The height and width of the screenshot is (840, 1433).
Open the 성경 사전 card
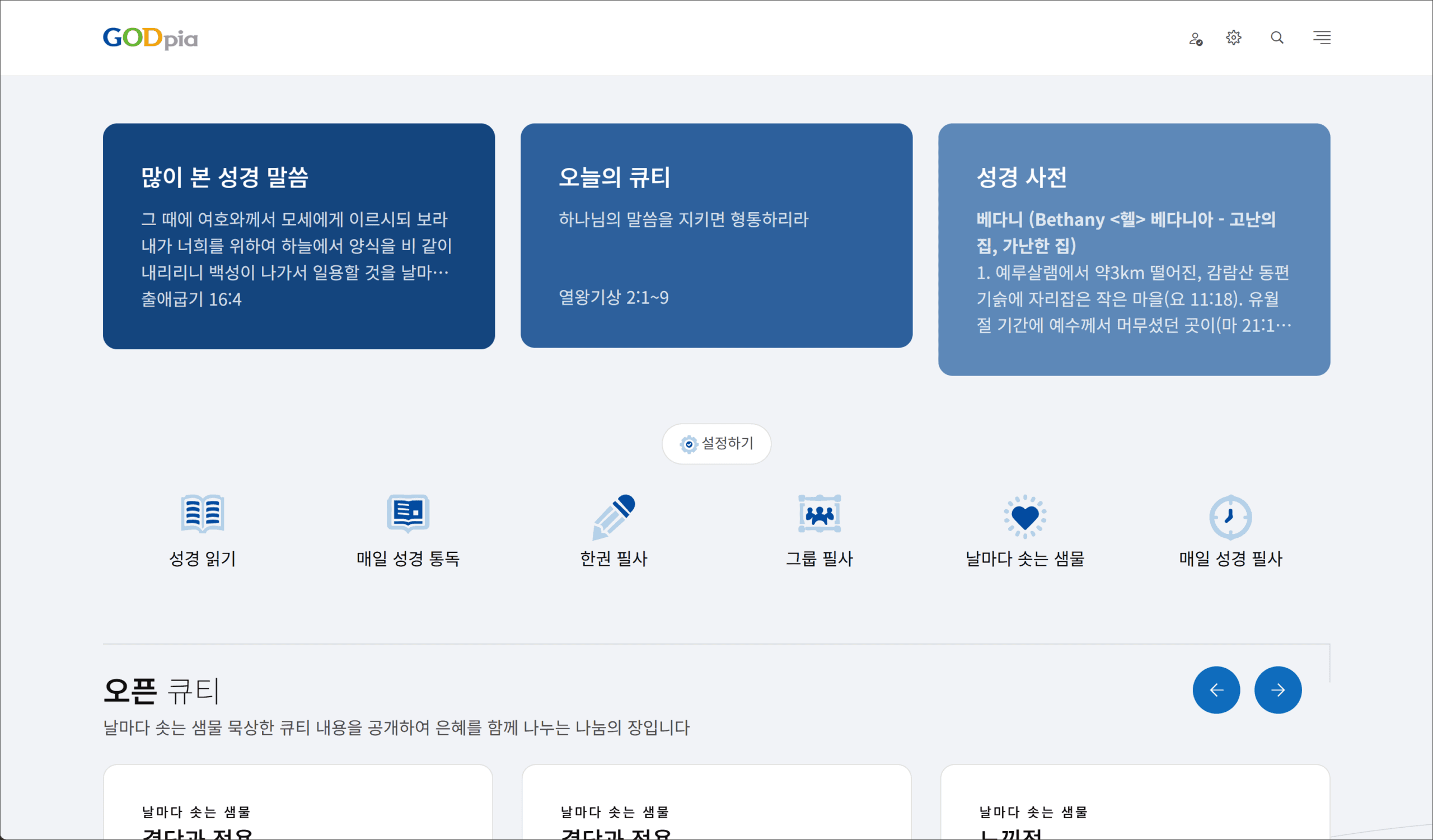tap(1134, 249)
